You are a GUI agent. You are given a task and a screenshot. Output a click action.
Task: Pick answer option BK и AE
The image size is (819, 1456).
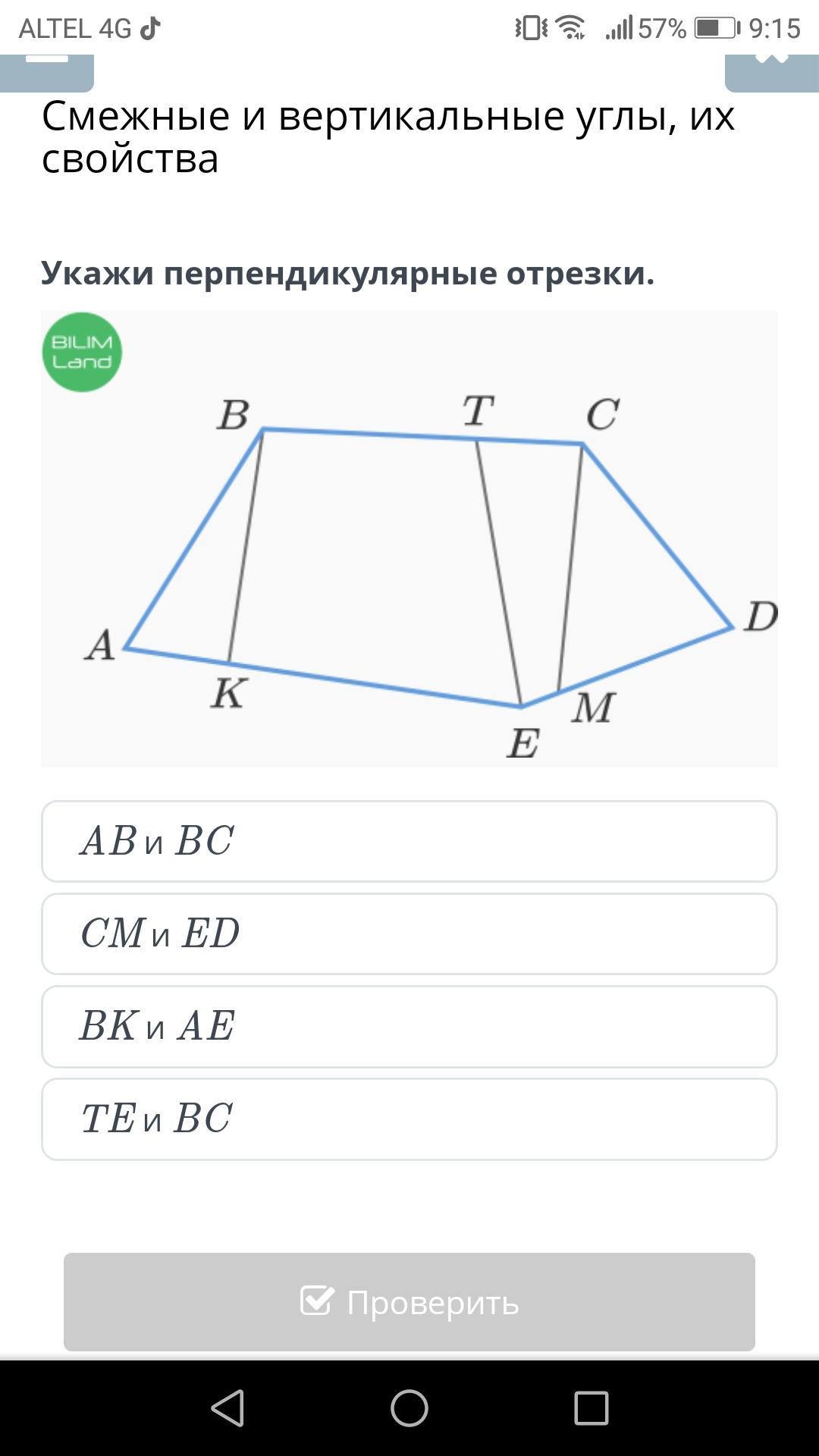tap(409, 1026)
